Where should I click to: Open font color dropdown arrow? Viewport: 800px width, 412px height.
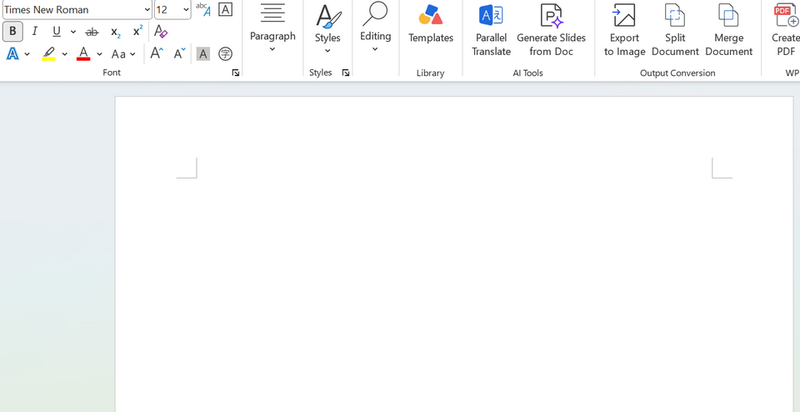tap(99, 54)
